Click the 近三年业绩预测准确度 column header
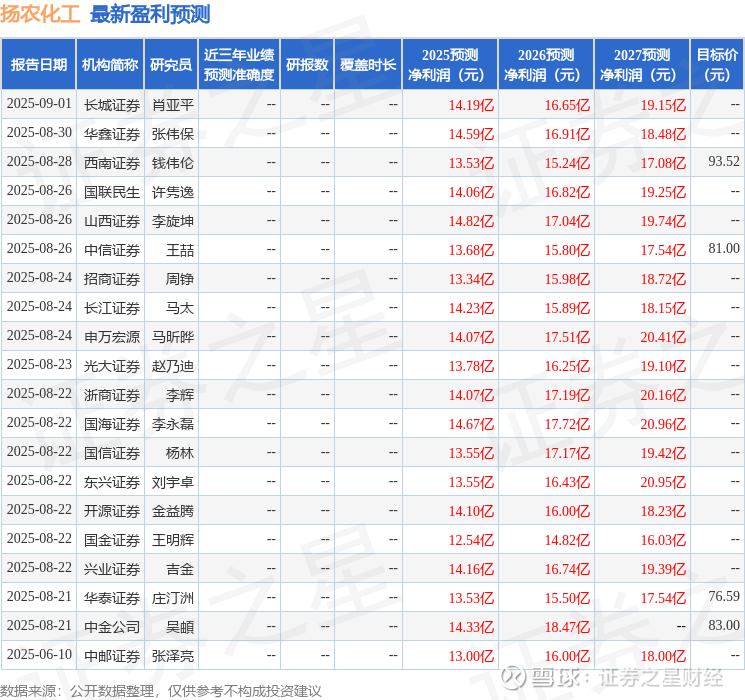Viewport: 745px width, 700px height. tap(239, 65)
